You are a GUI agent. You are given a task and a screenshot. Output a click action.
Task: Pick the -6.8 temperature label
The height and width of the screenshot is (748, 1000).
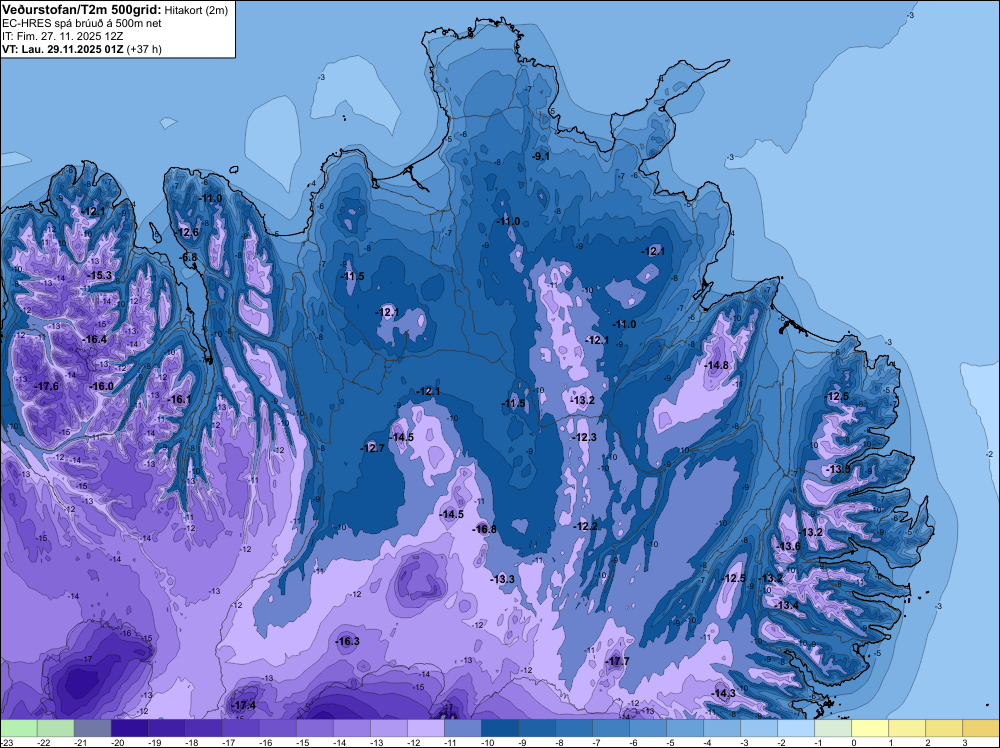(x=189, y=258)
